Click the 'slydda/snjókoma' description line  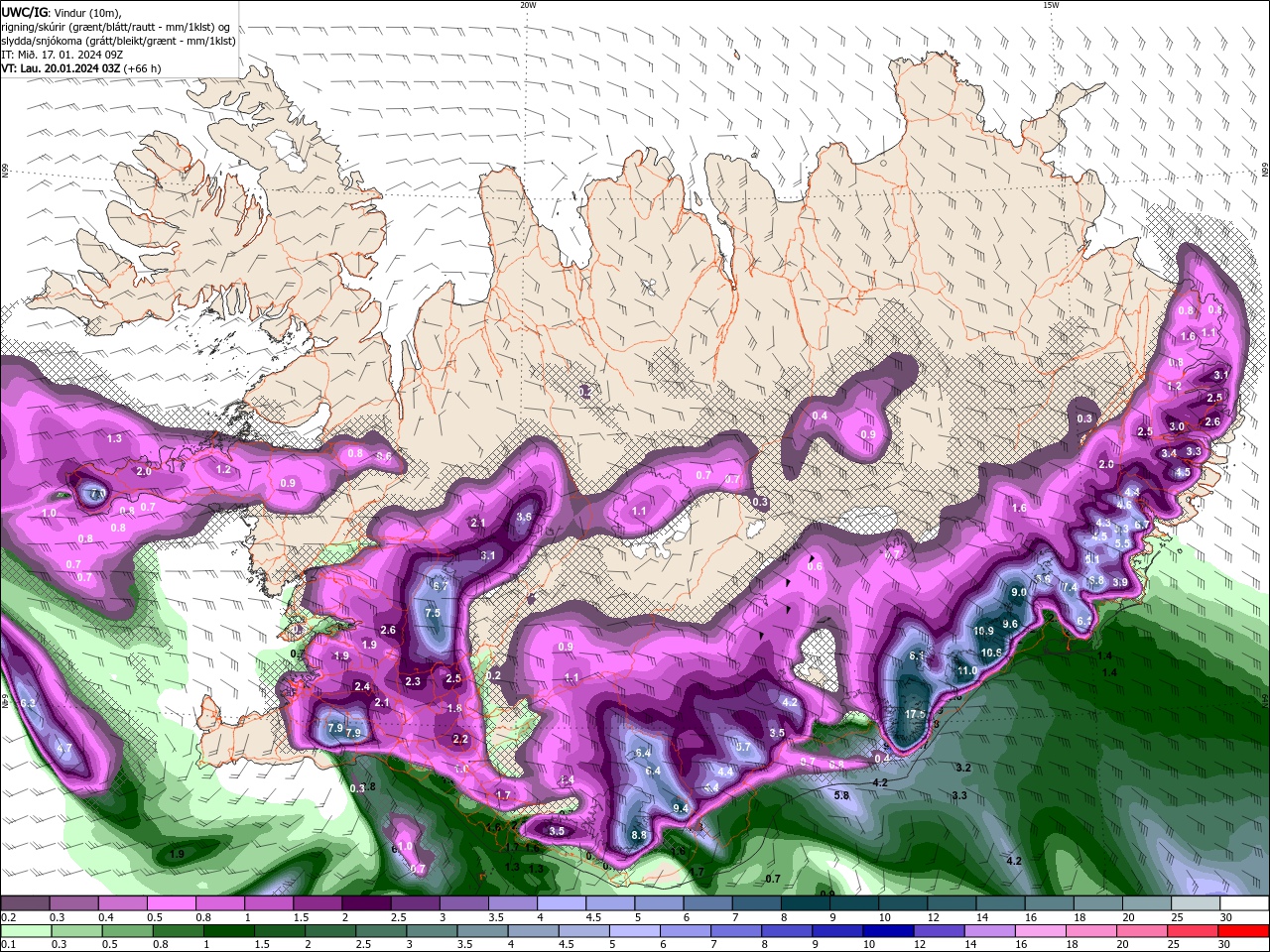click(119, 41)
